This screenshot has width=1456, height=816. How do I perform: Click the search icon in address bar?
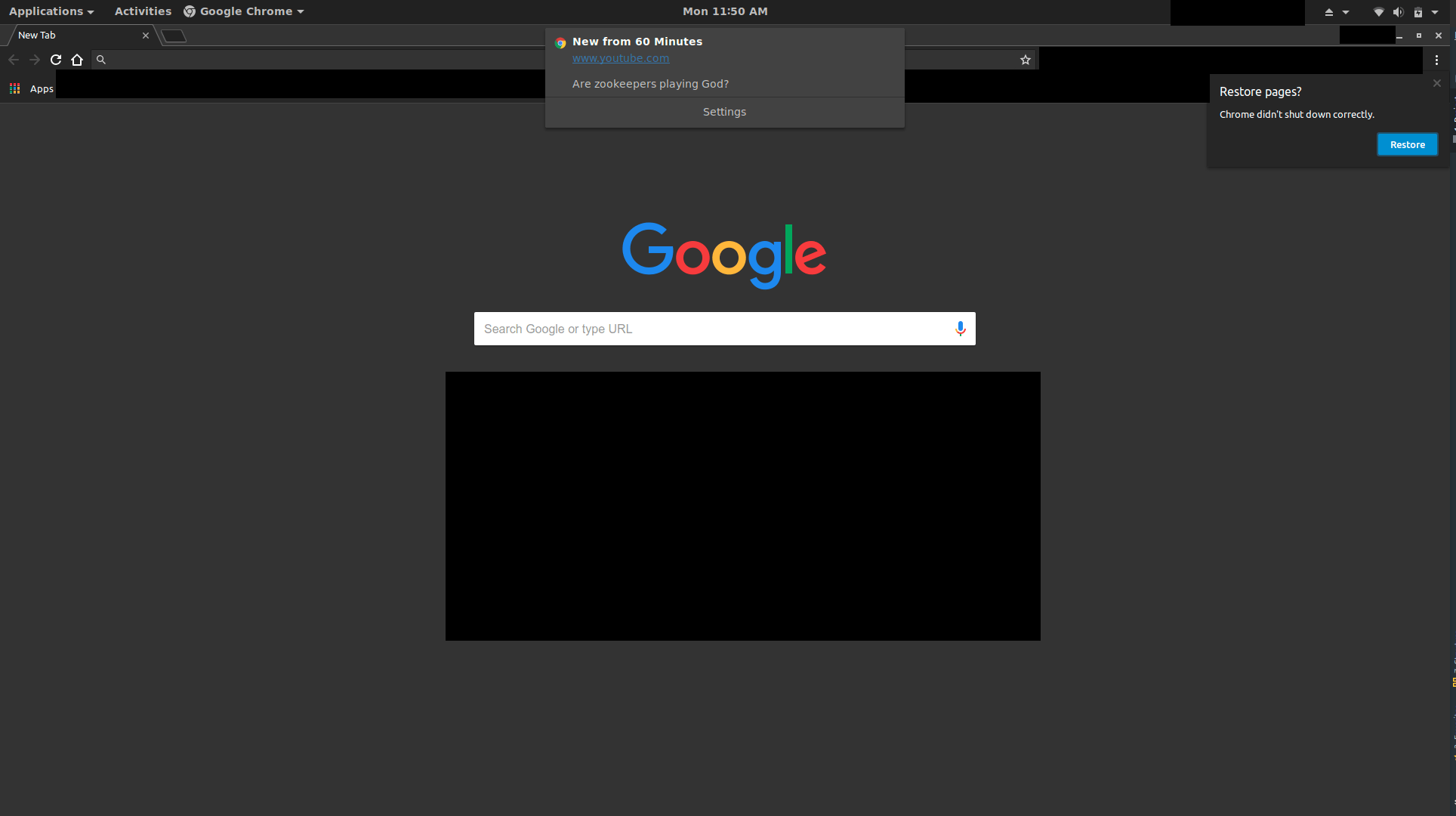[x=101, y=60]
